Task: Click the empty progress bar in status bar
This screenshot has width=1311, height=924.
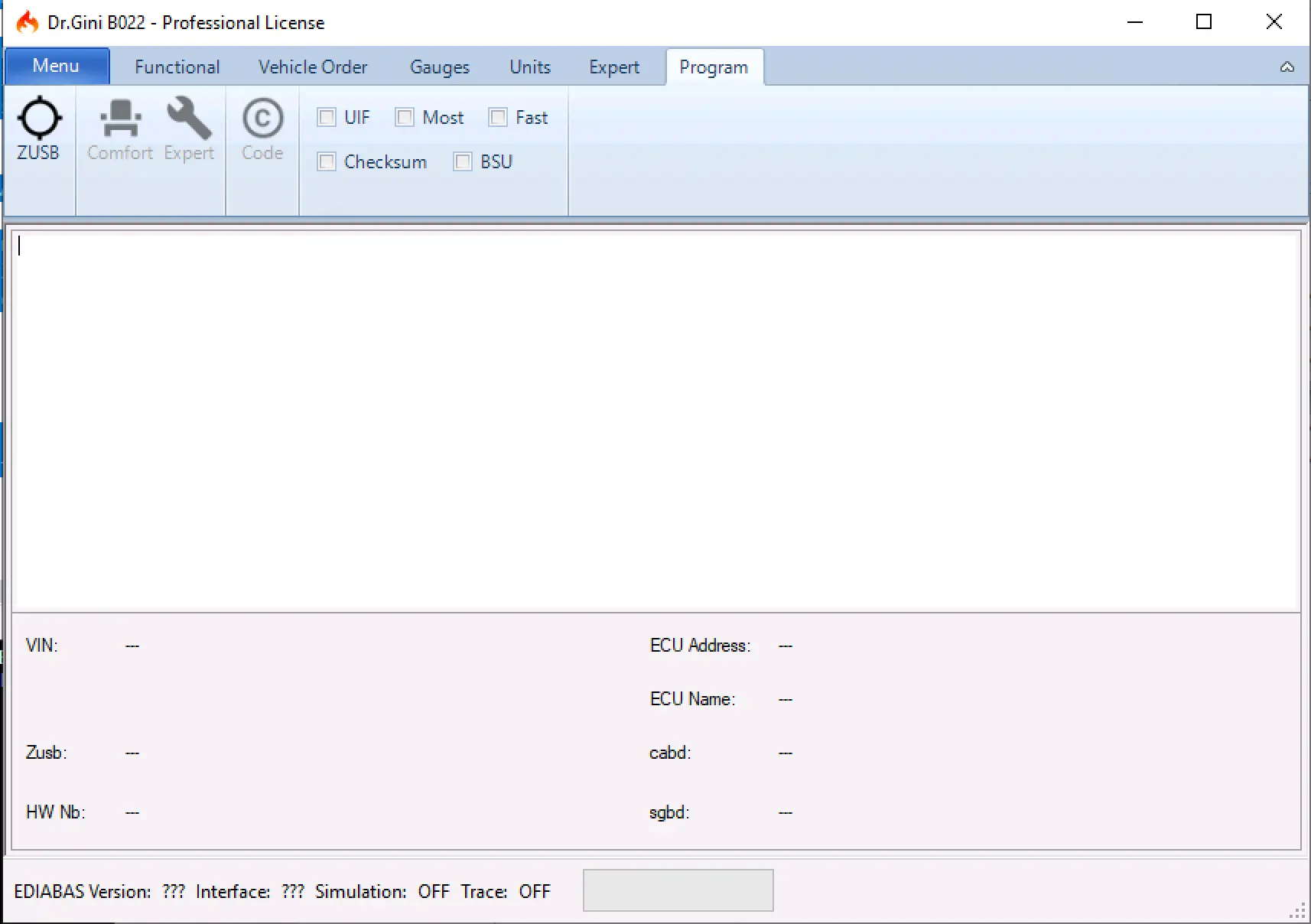Action: coord(678,890)
